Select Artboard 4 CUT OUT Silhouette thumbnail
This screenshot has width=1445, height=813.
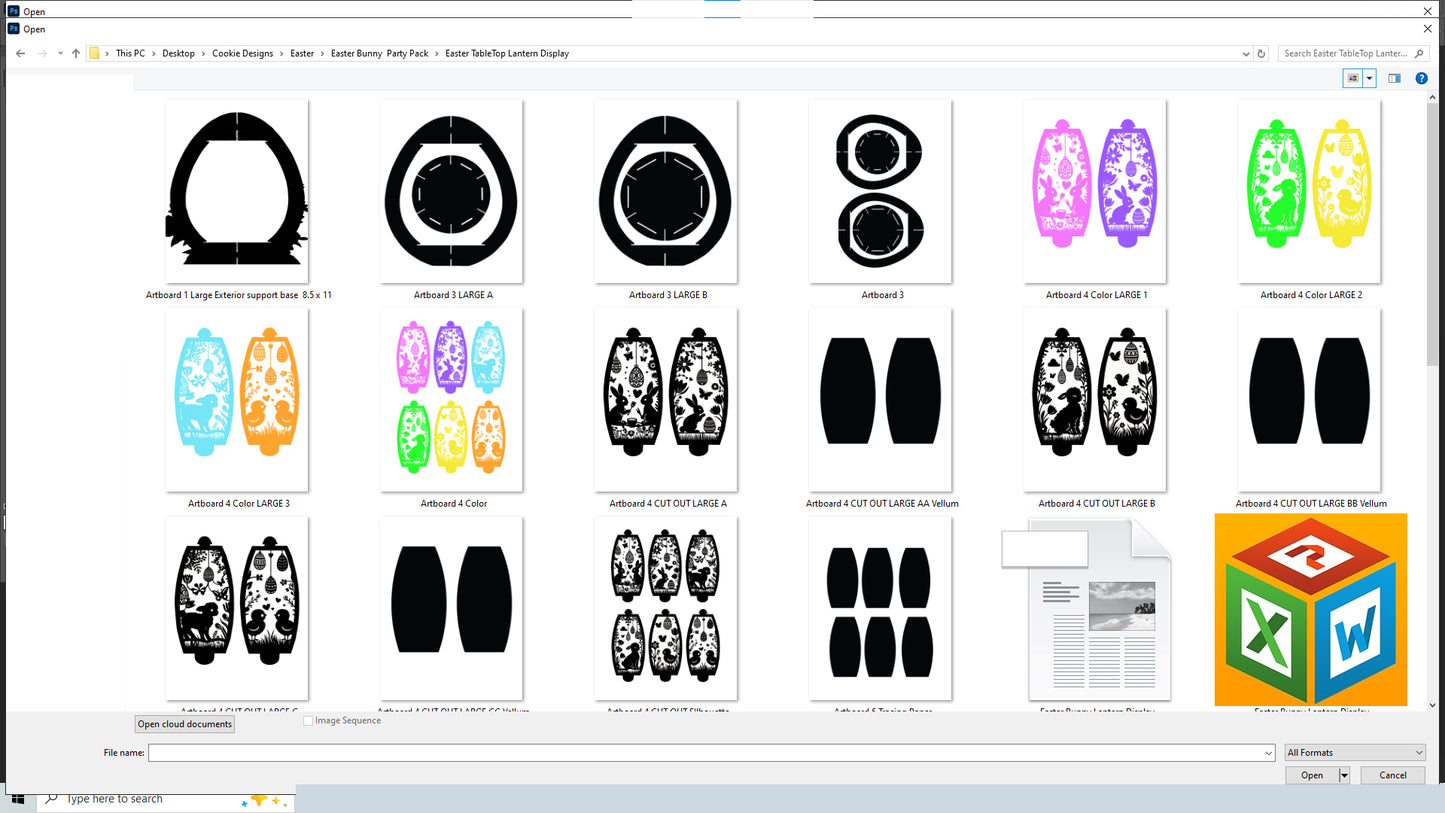[x=666, y=608]
